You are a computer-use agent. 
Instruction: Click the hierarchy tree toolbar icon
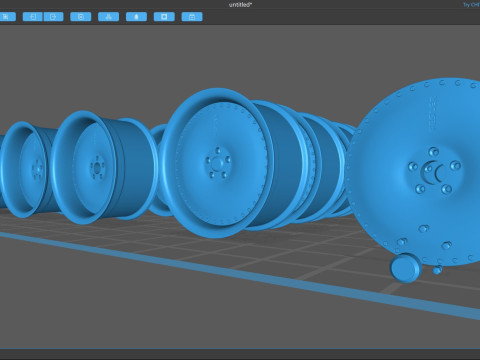109,17
